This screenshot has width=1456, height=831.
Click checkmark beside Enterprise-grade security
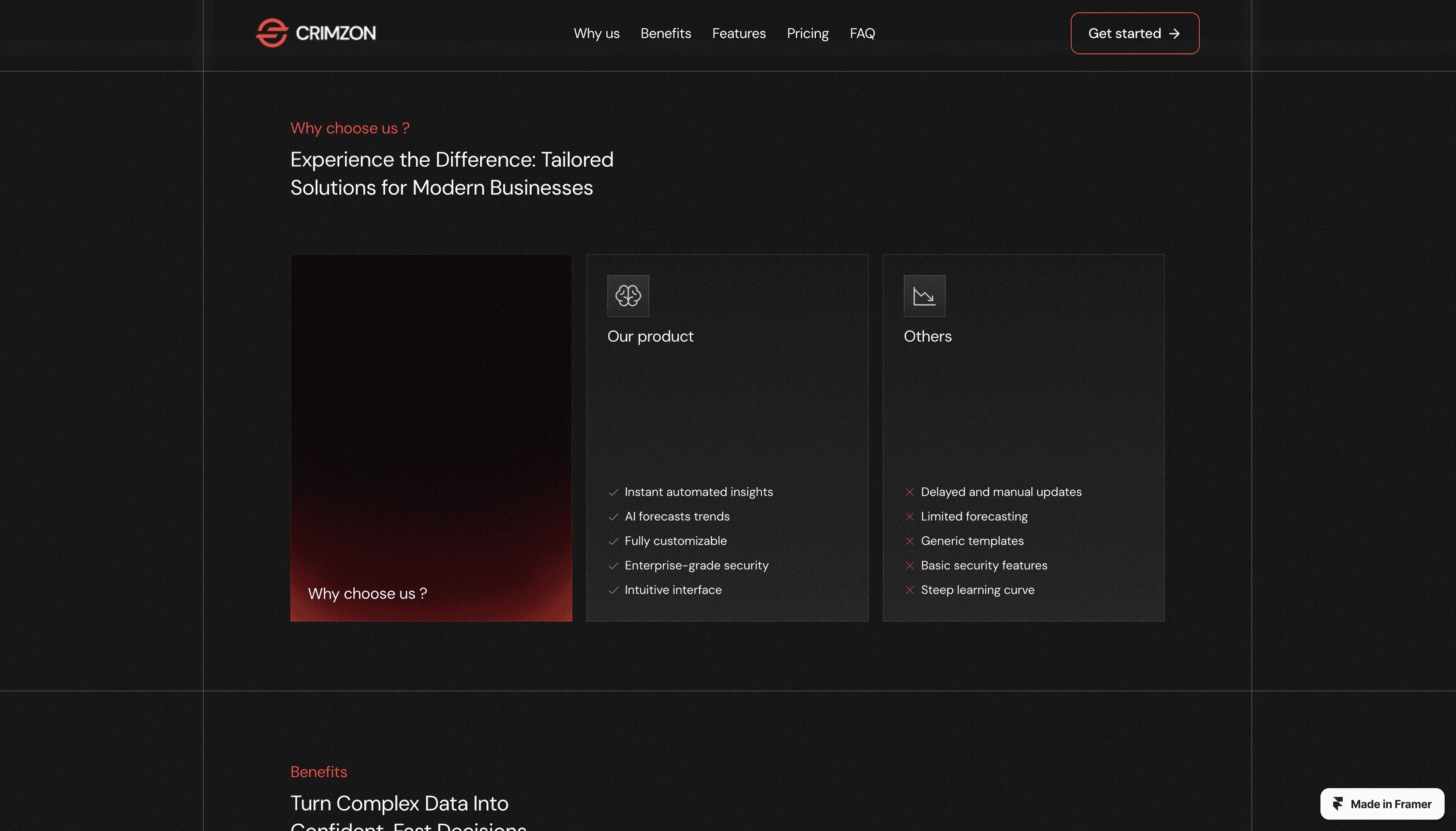[613, 566]
